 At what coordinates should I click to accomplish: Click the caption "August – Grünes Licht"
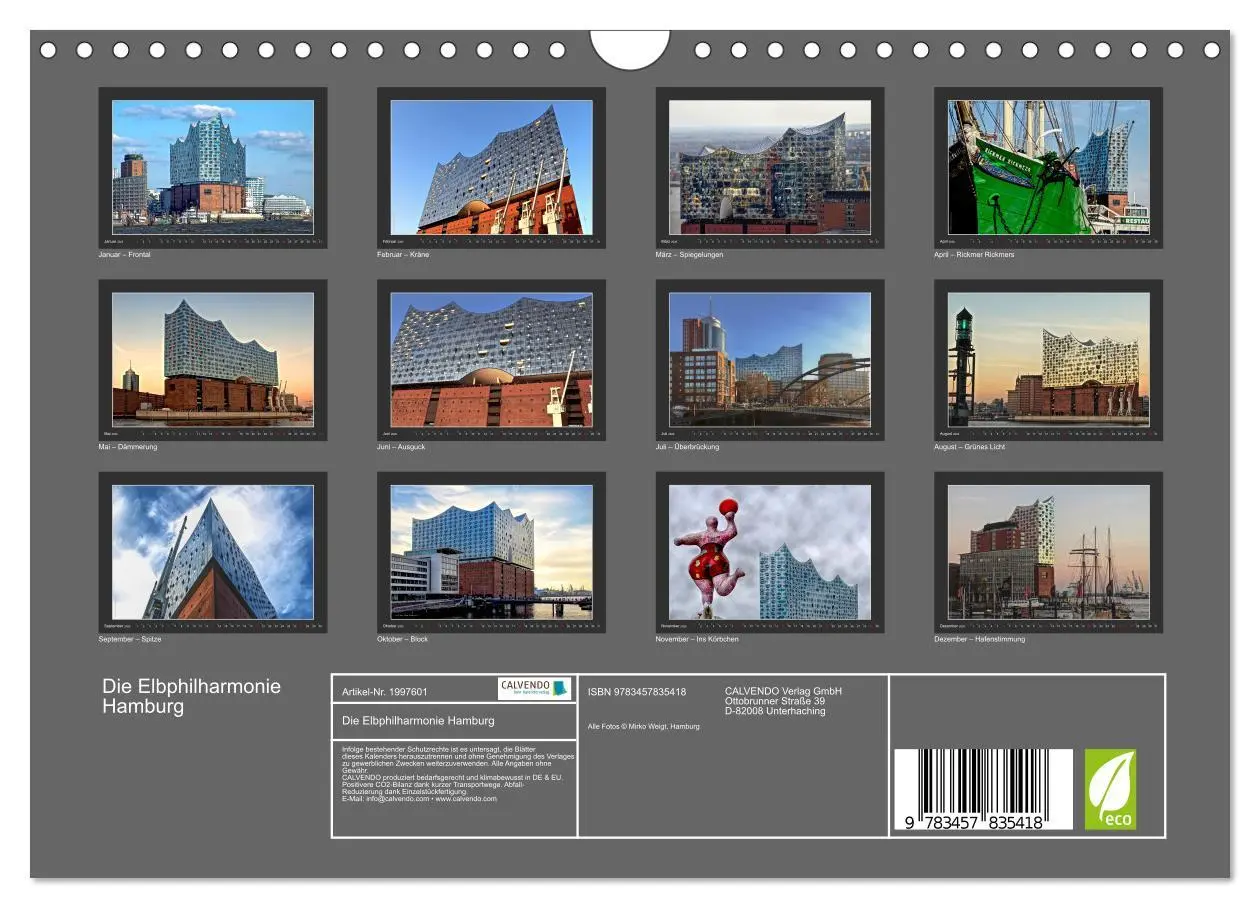click(970, 447)
